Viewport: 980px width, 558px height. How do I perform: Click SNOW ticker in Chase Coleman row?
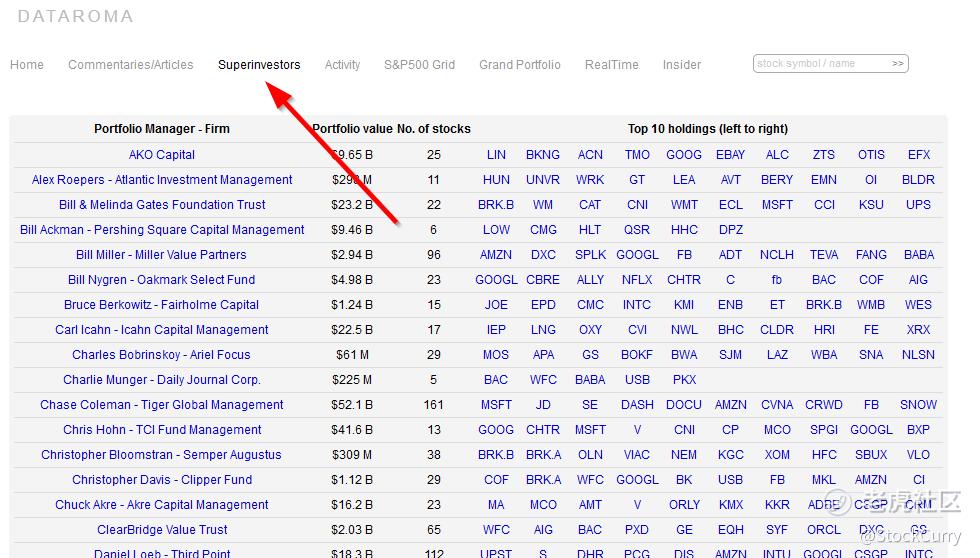coord(918,405)
